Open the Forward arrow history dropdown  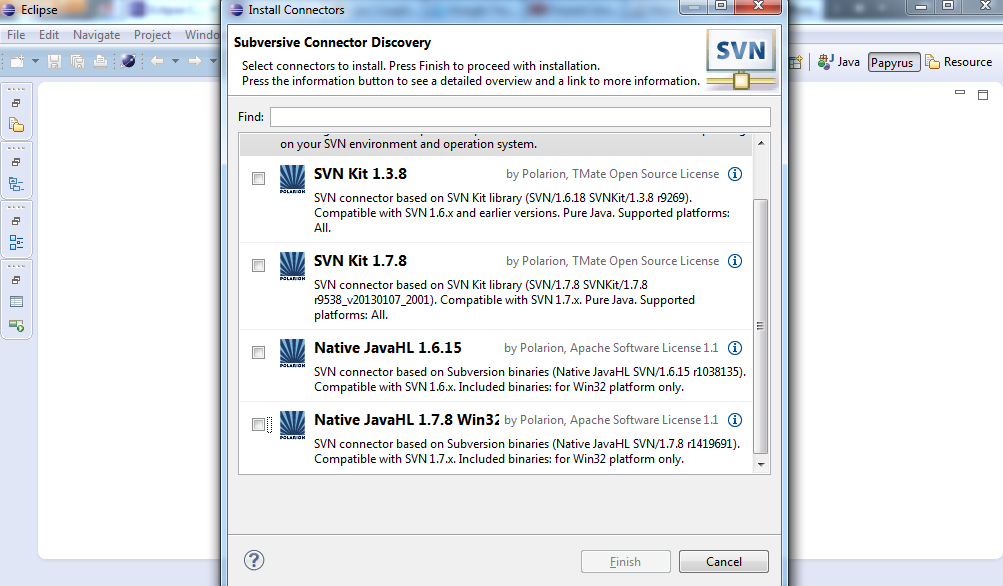pos(213,61)
